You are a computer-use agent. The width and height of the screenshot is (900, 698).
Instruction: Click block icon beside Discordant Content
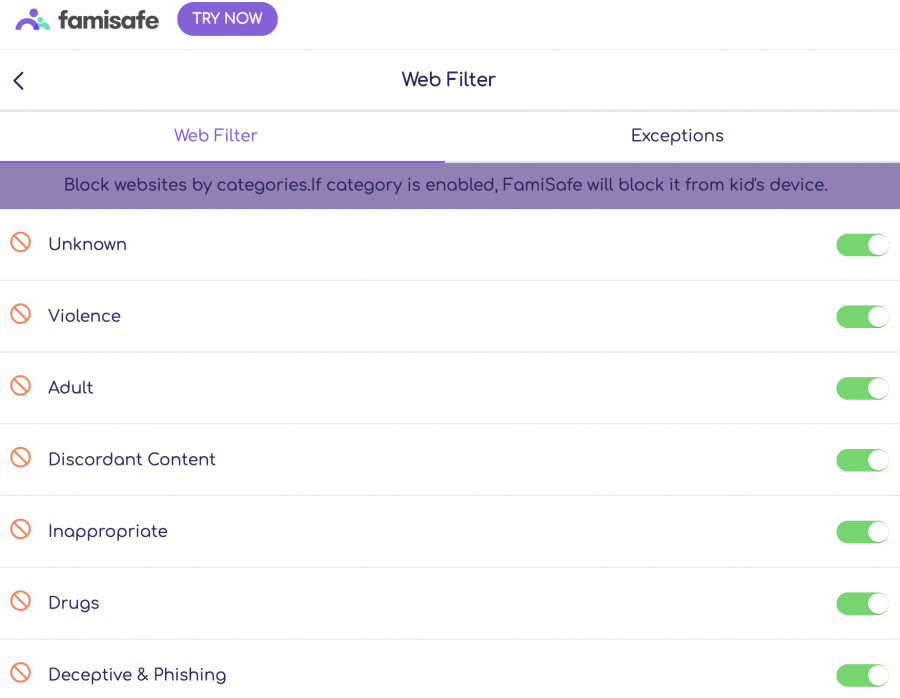tap(21, 457)
